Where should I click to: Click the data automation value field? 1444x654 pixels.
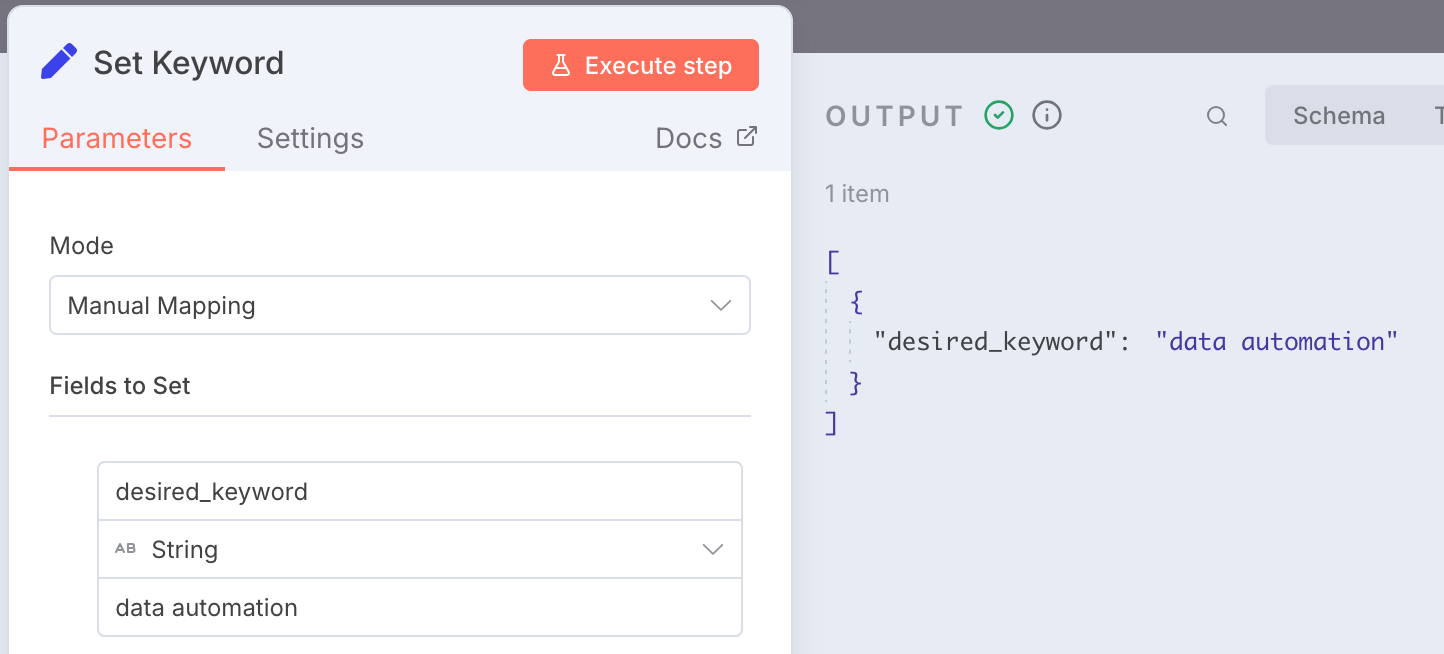point(419,608)
